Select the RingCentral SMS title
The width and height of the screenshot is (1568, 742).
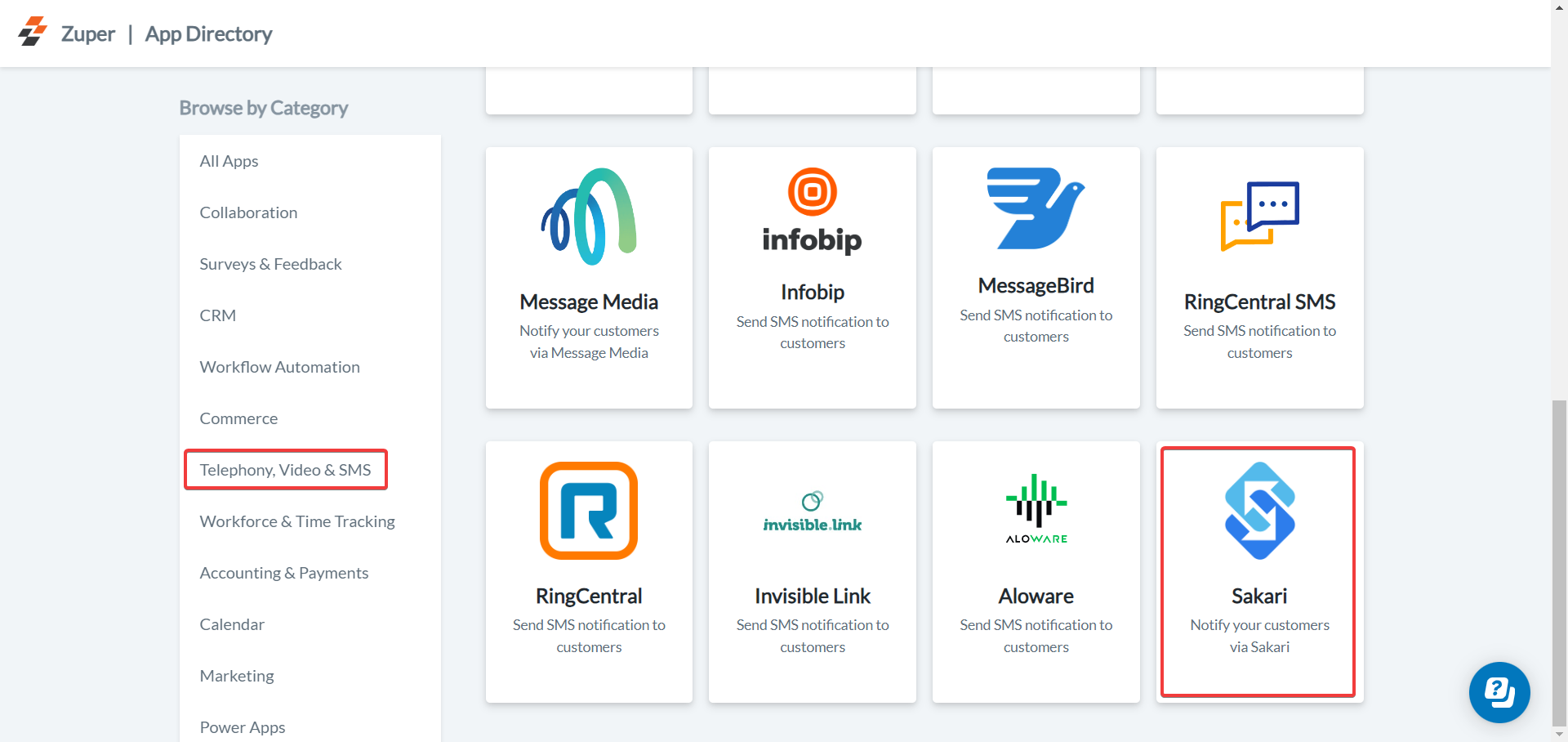[1260, 302]
